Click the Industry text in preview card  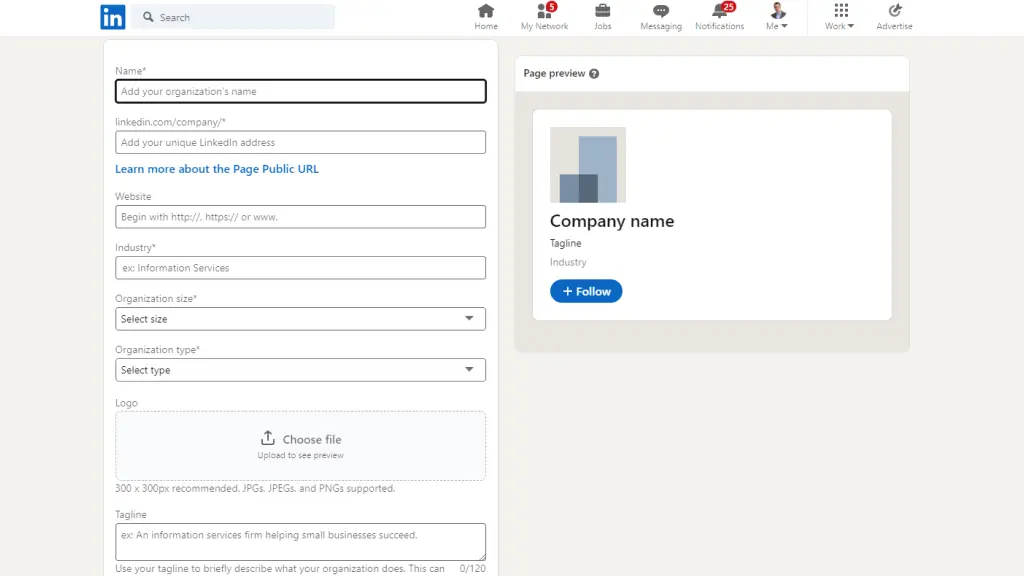(x=568, y=262)
